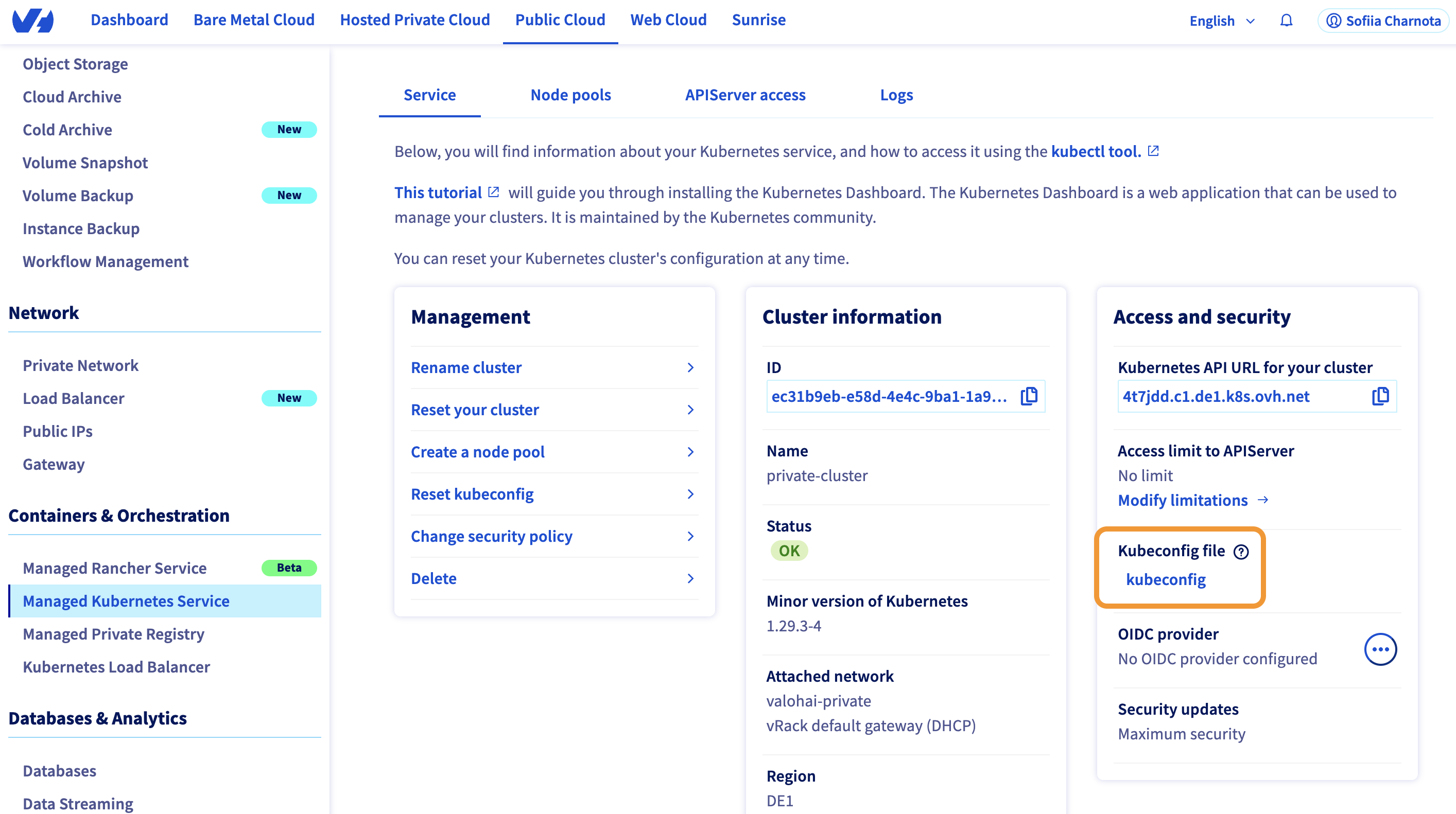
Task: Open Cloud Archive in sidebar
Action: coord(72,97)
